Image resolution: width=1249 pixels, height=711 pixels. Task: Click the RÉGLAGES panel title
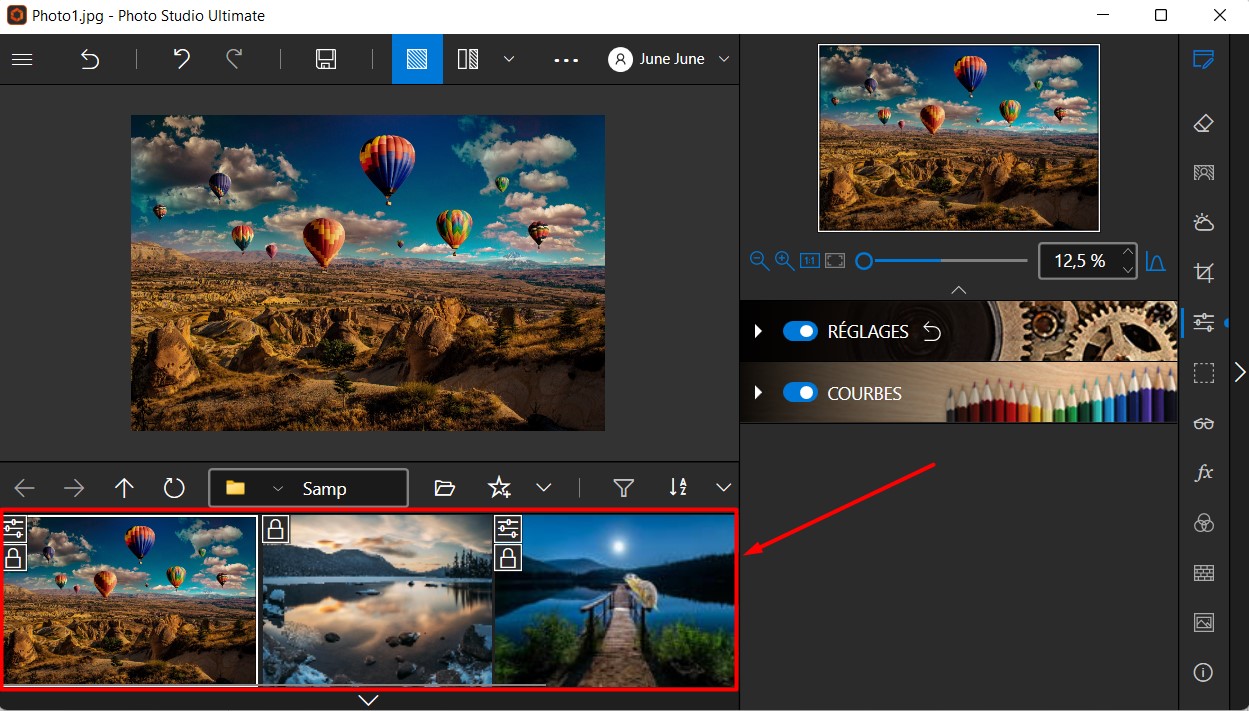coord(868,332)
